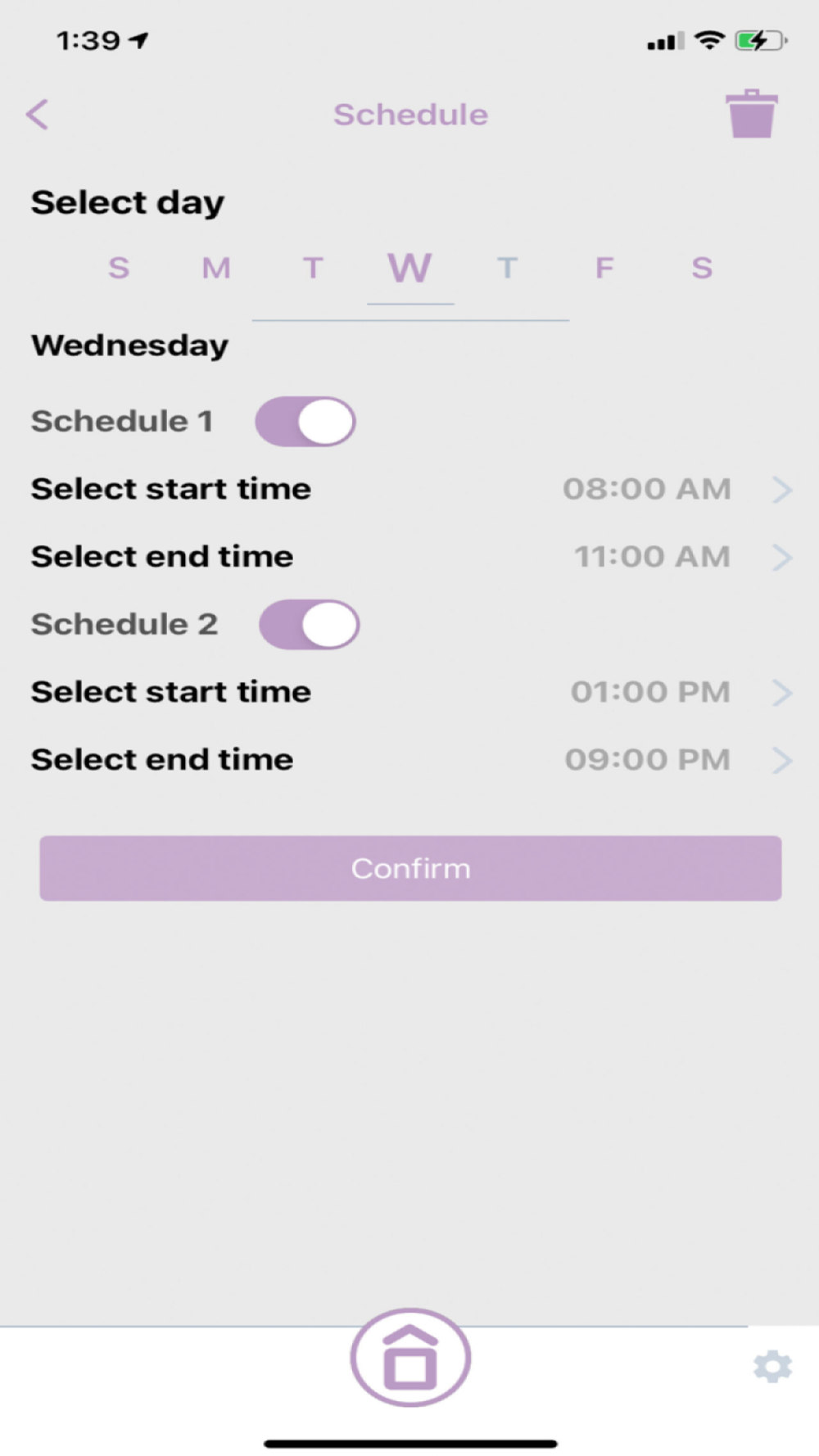The height and width of the screenshot is (1456, 819).
Task: Delete schedule with trash icon
Action: pos(751,114)
